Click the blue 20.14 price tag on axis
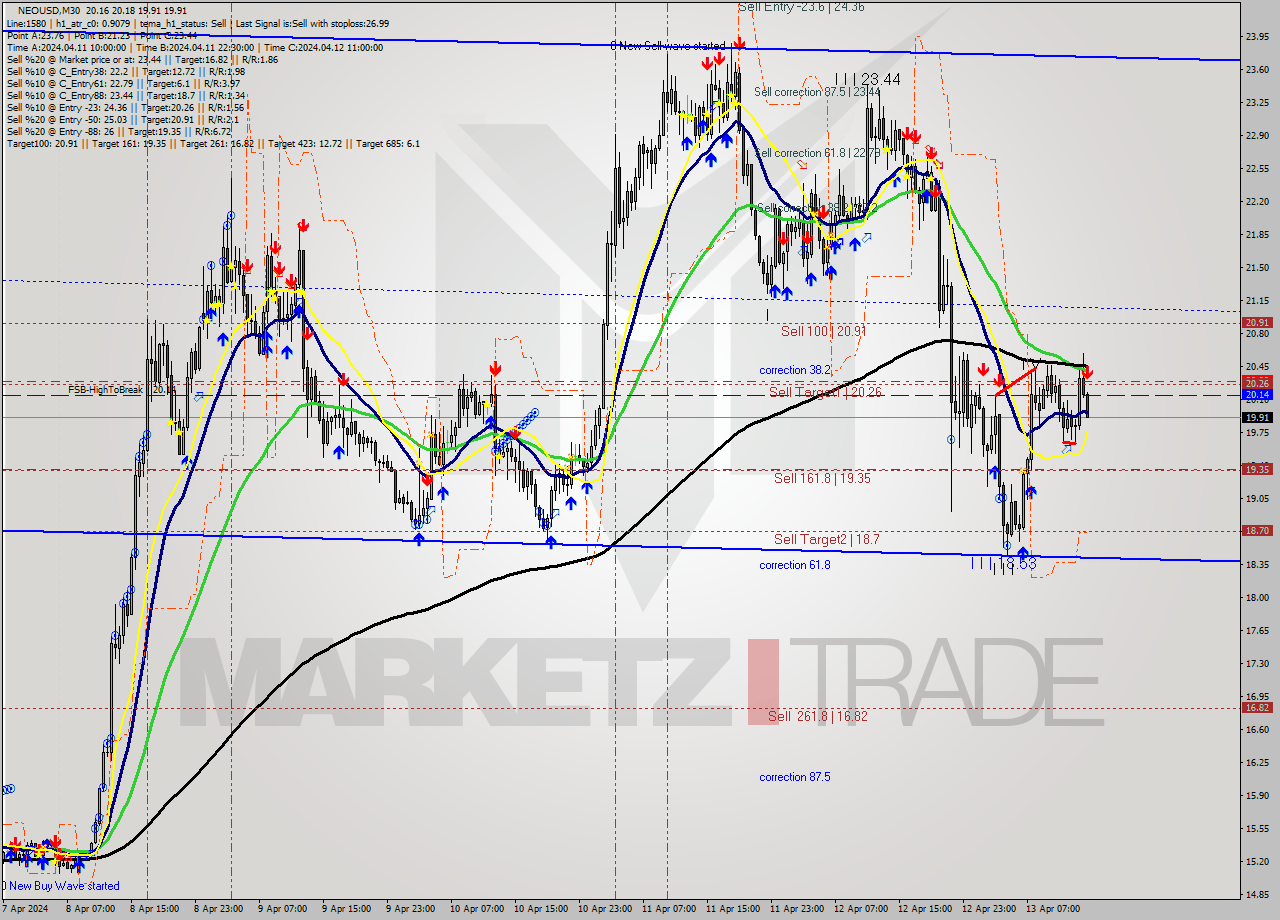Image resolution: width=1280 pixels, height=920 pixels. pos(1257,395)
